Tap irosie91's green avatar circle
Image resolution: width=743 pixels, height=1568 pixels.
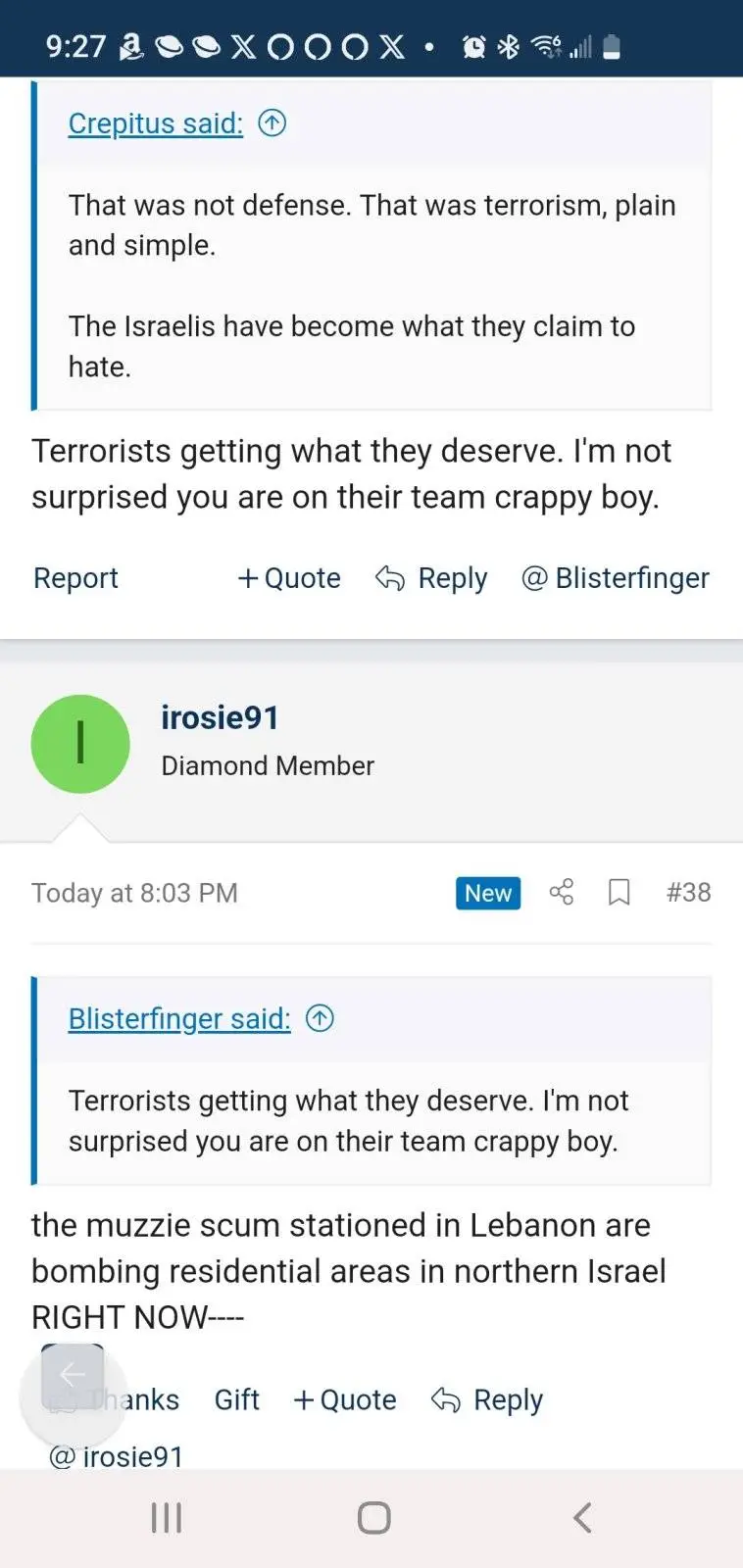80,744
